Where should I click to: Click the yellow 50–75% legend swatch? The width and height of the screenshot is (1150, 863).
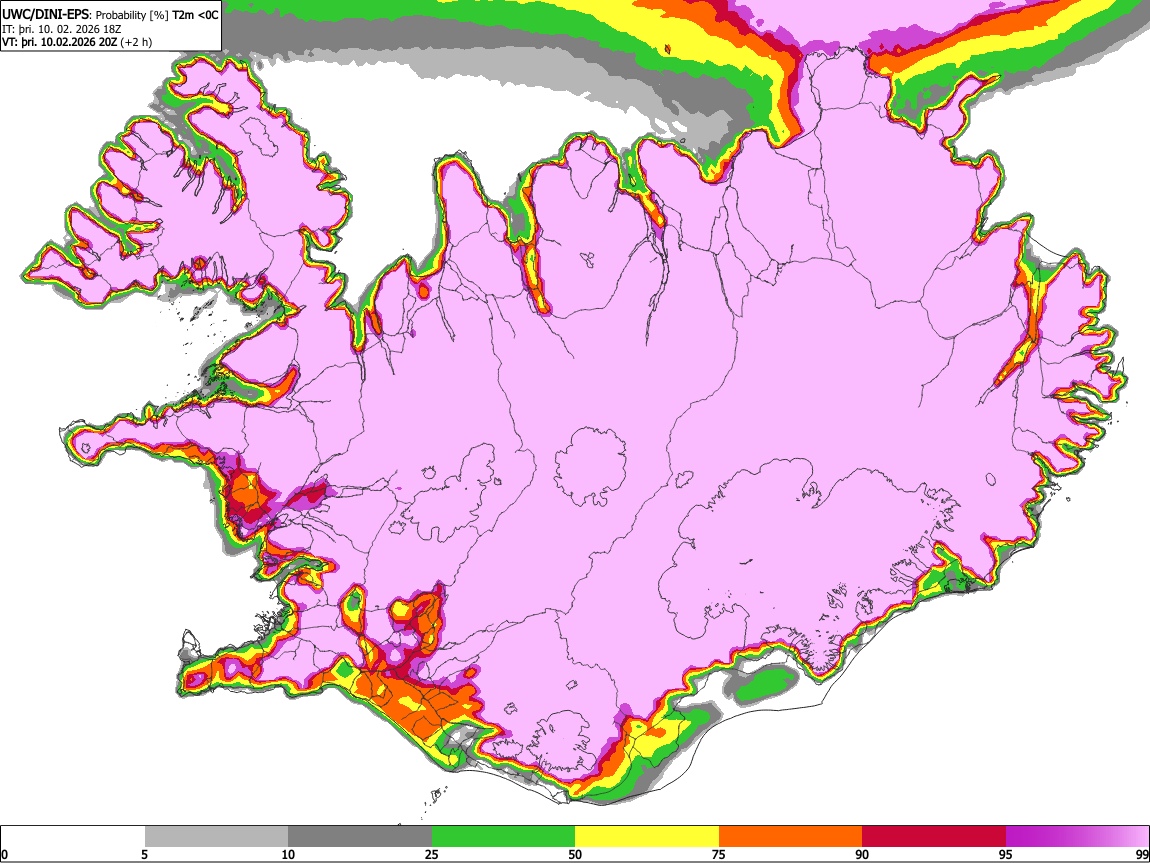point(647,837)
